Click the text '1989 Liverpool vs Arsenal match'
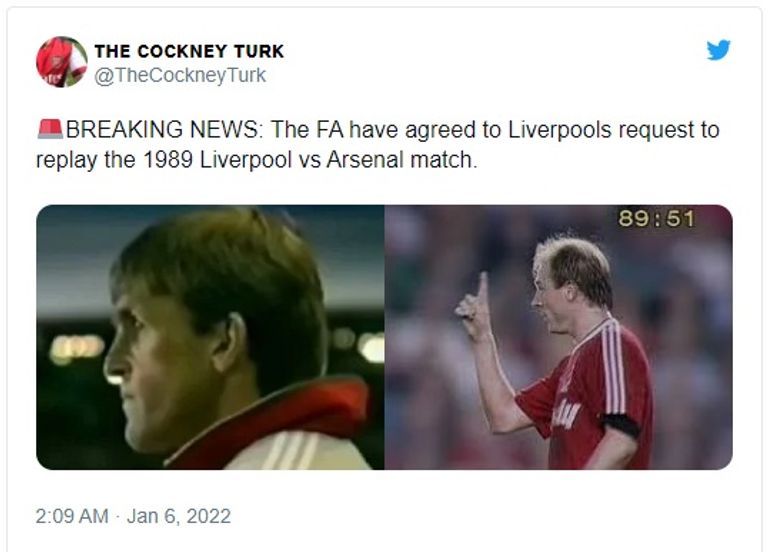768x552 pixels. click(310, 160)
